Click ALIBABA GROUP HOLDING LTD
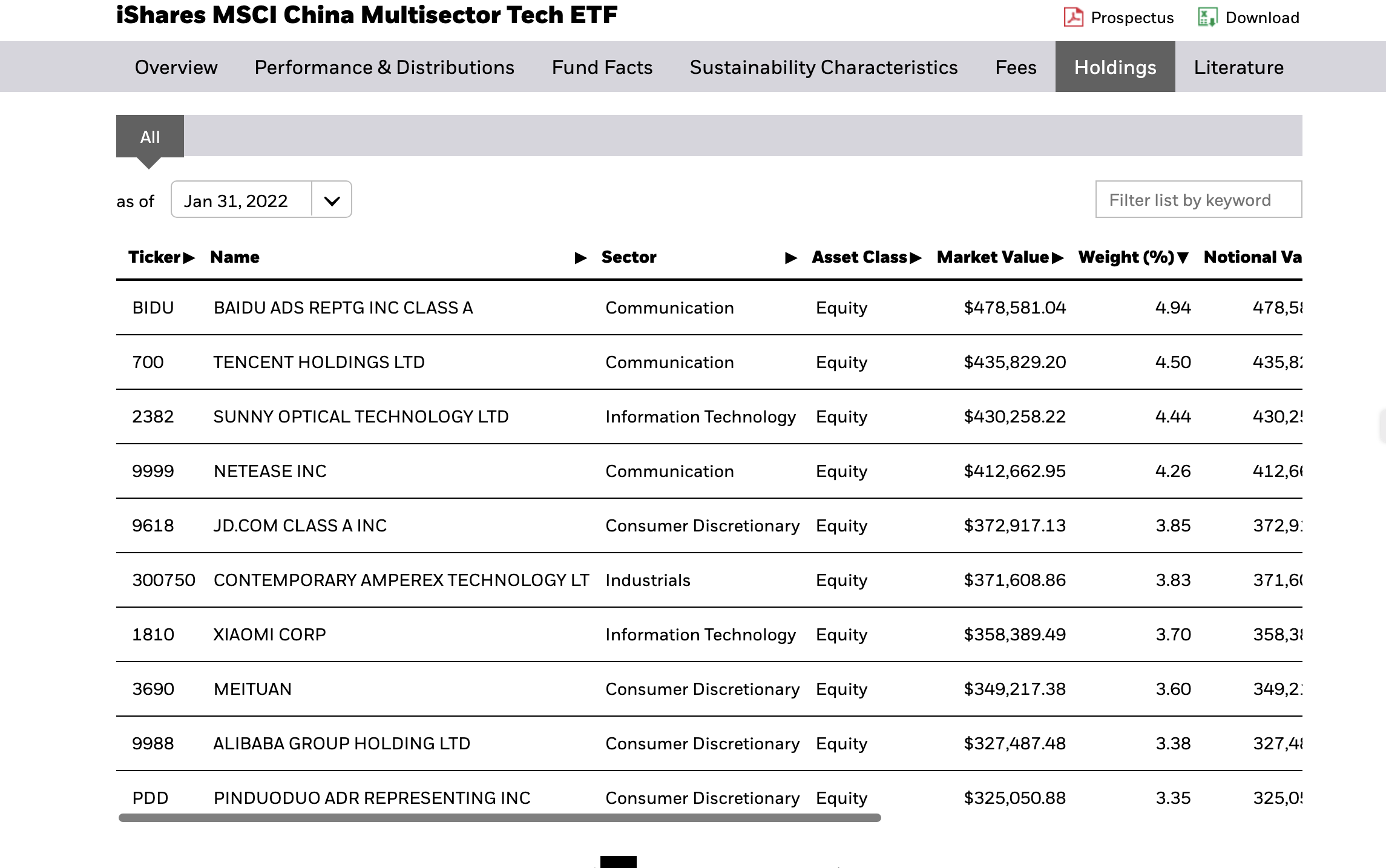The image size is (1386, 868). [341, 743]
